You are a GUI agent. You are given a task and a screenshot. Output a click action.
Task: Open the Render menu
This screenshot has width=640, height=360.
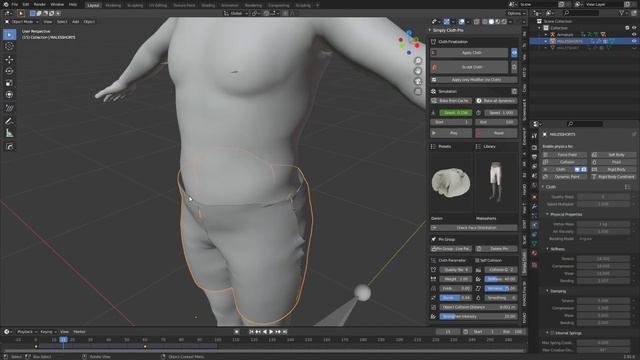coord(40,4)
